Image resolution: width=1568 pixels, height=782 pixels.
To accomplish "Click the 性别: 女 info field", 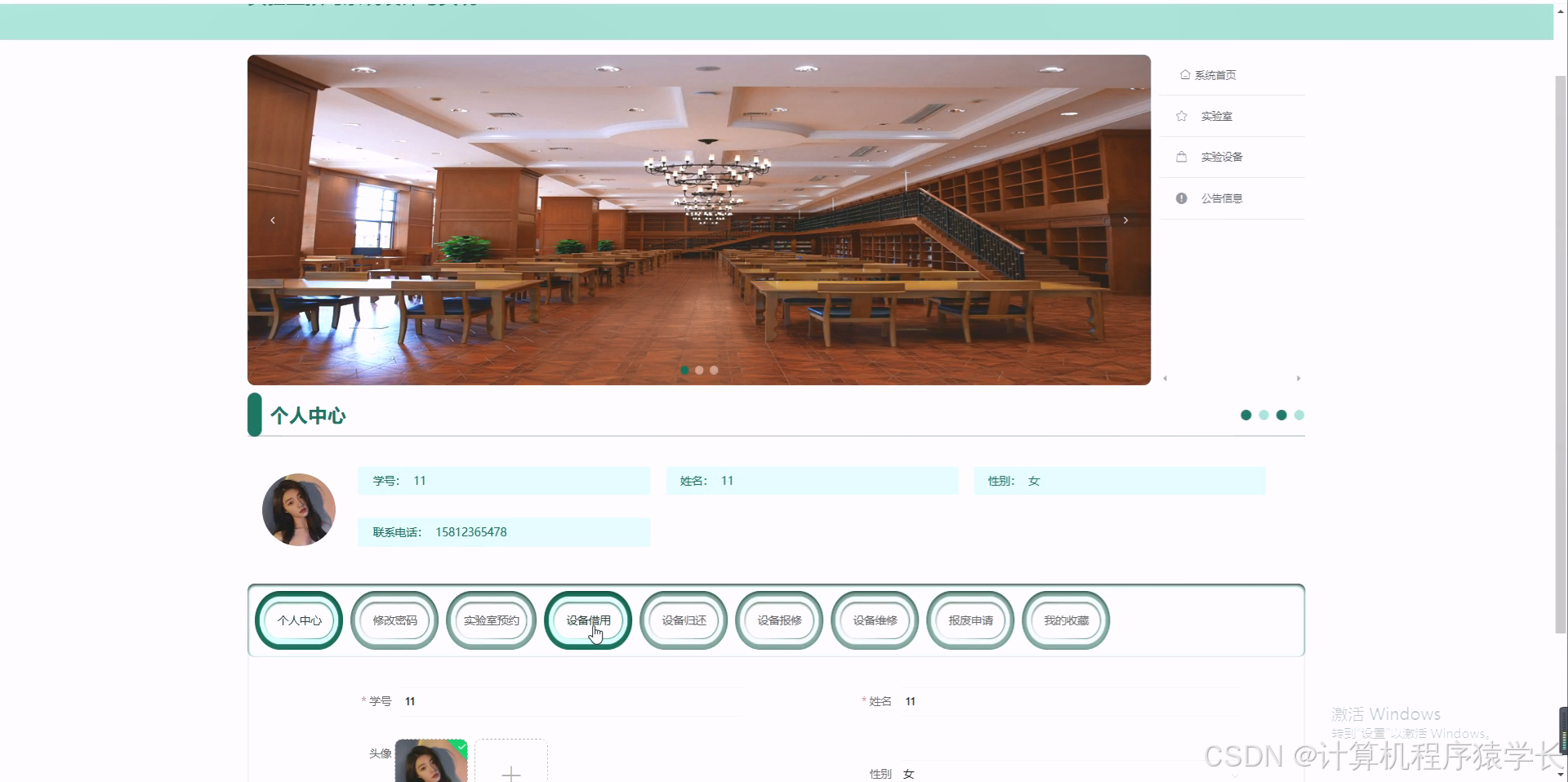I will pyautogui.click(x=1120, y=481).
